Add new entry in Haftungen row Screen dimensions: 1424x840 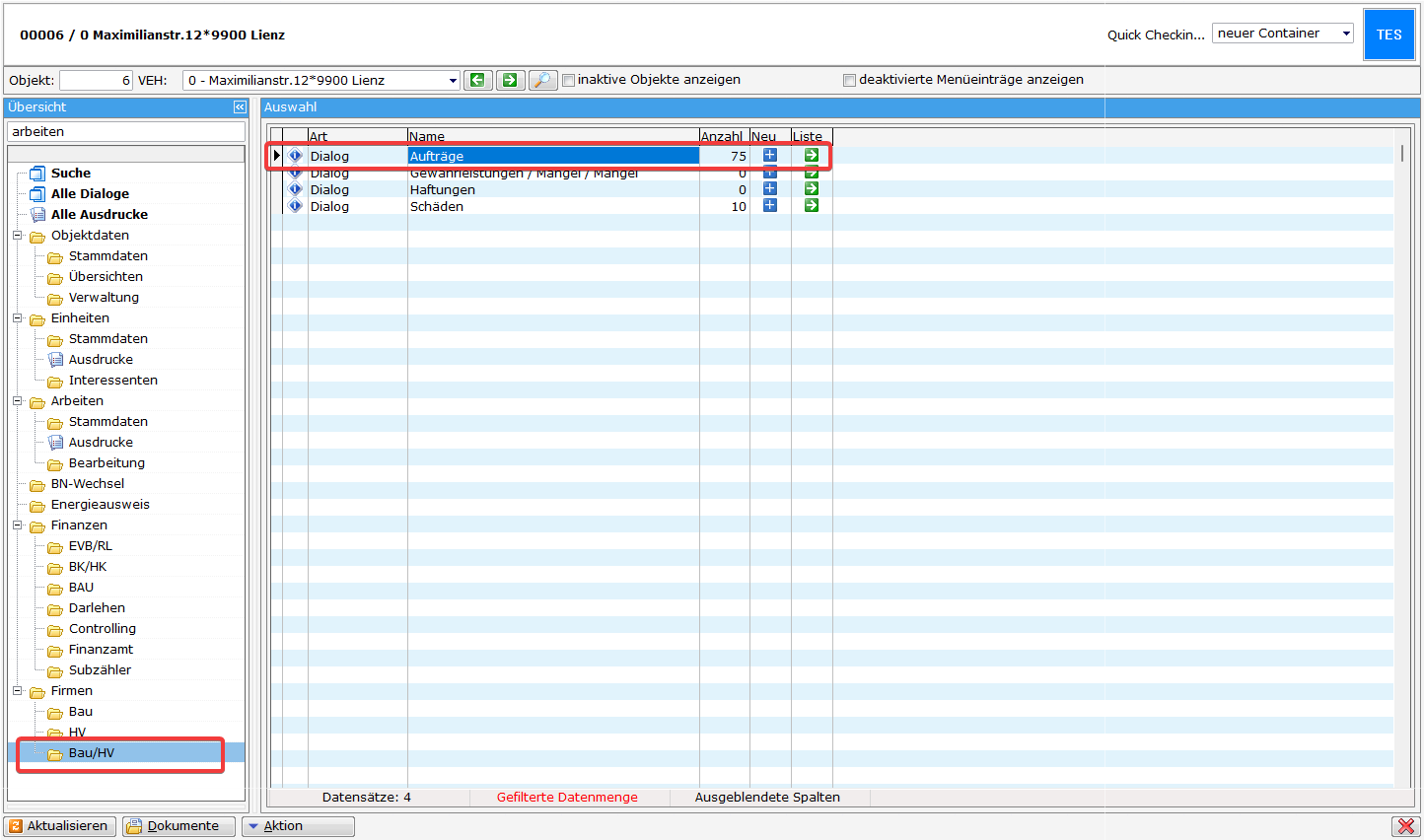770,189
